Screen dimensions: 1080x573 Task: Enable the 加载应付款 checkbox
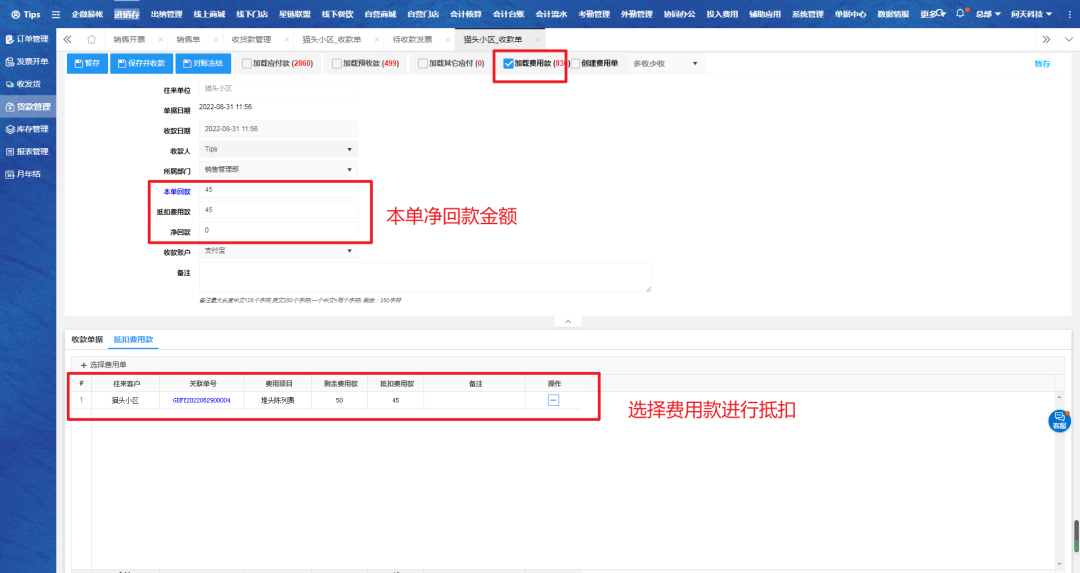point(247,64)
